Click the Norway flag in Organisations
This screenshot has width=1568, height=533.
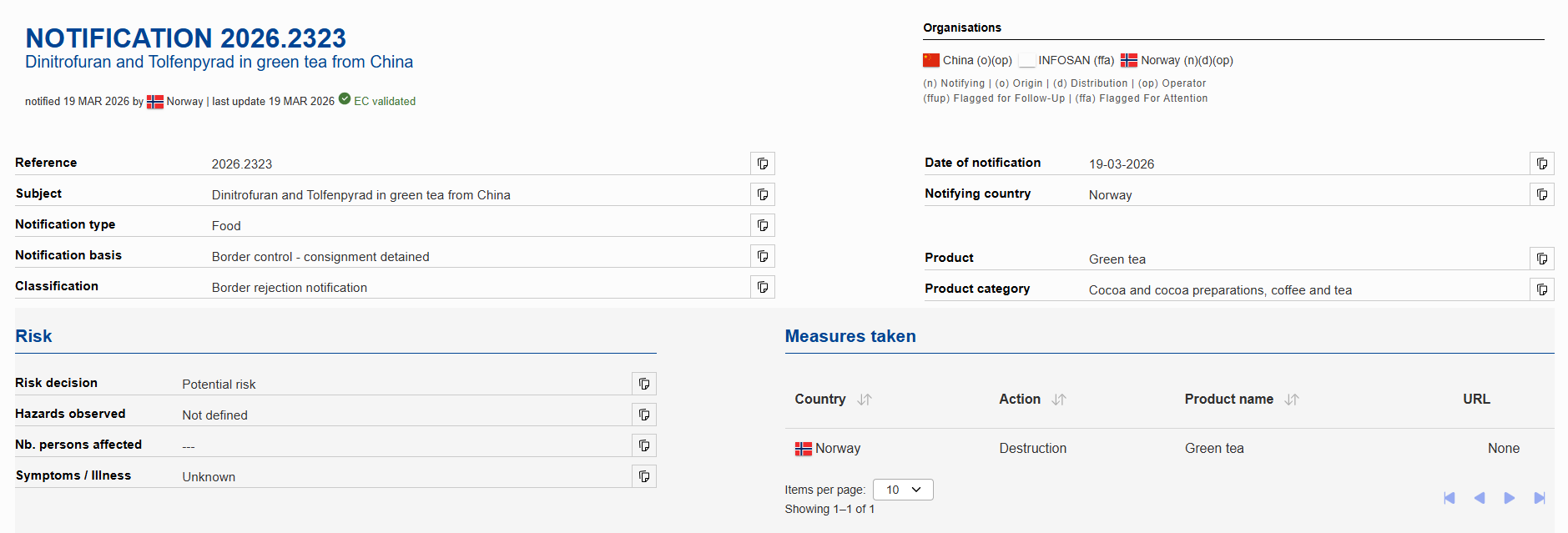coord(1129,60)
